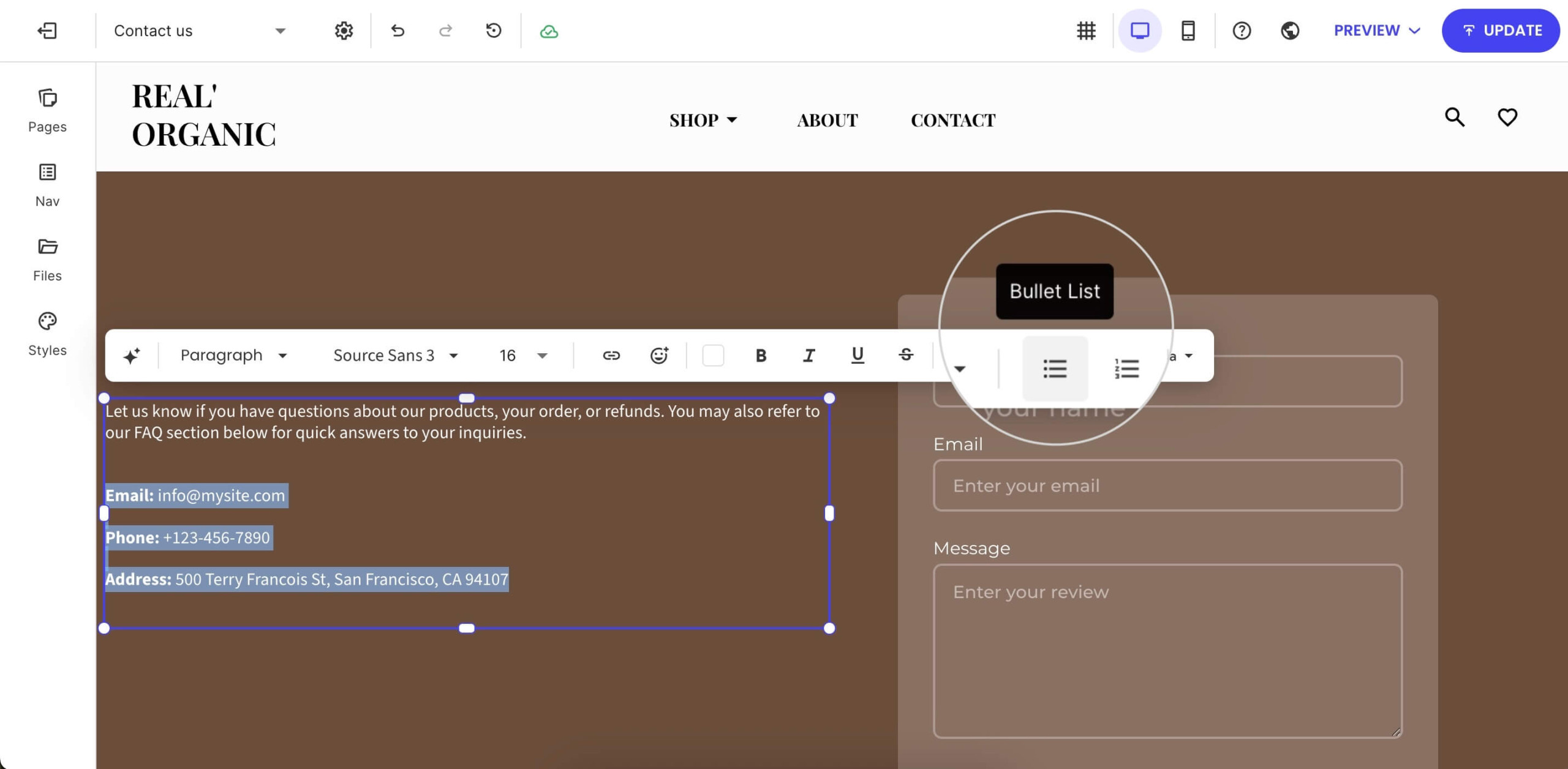Open the font size 16 dropdown

[522, 356]
